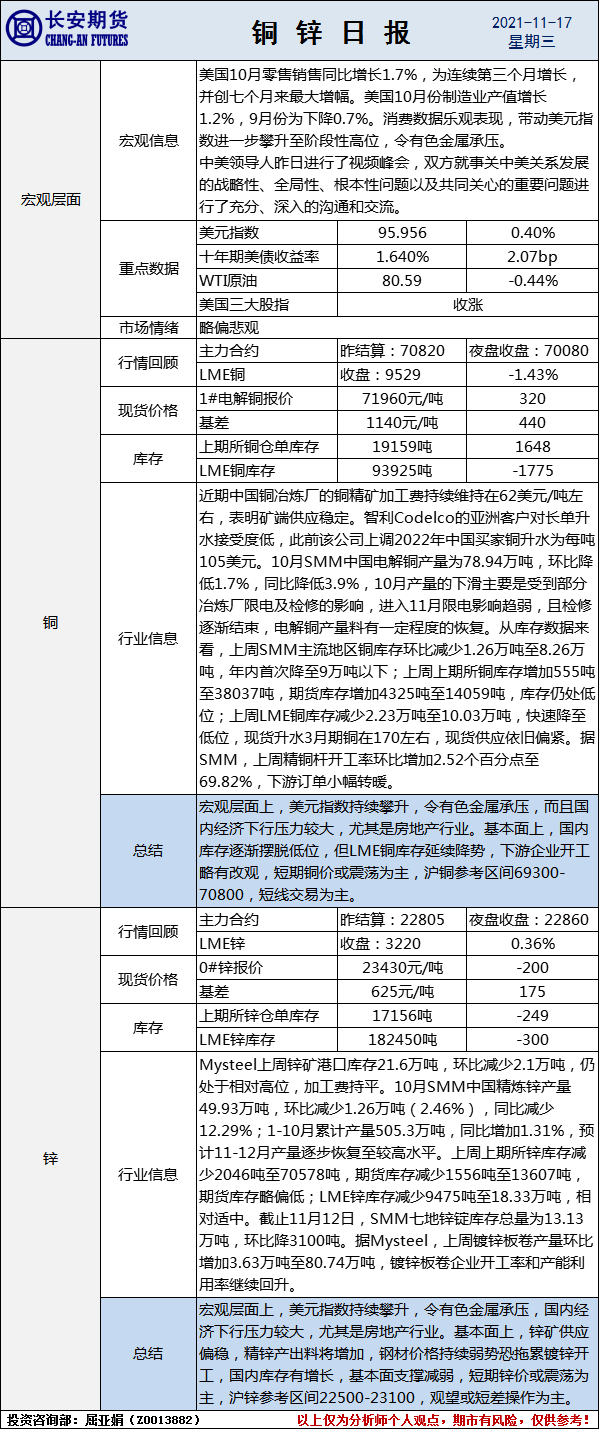Select the 铜锌日报 report title

click(331, 32)
